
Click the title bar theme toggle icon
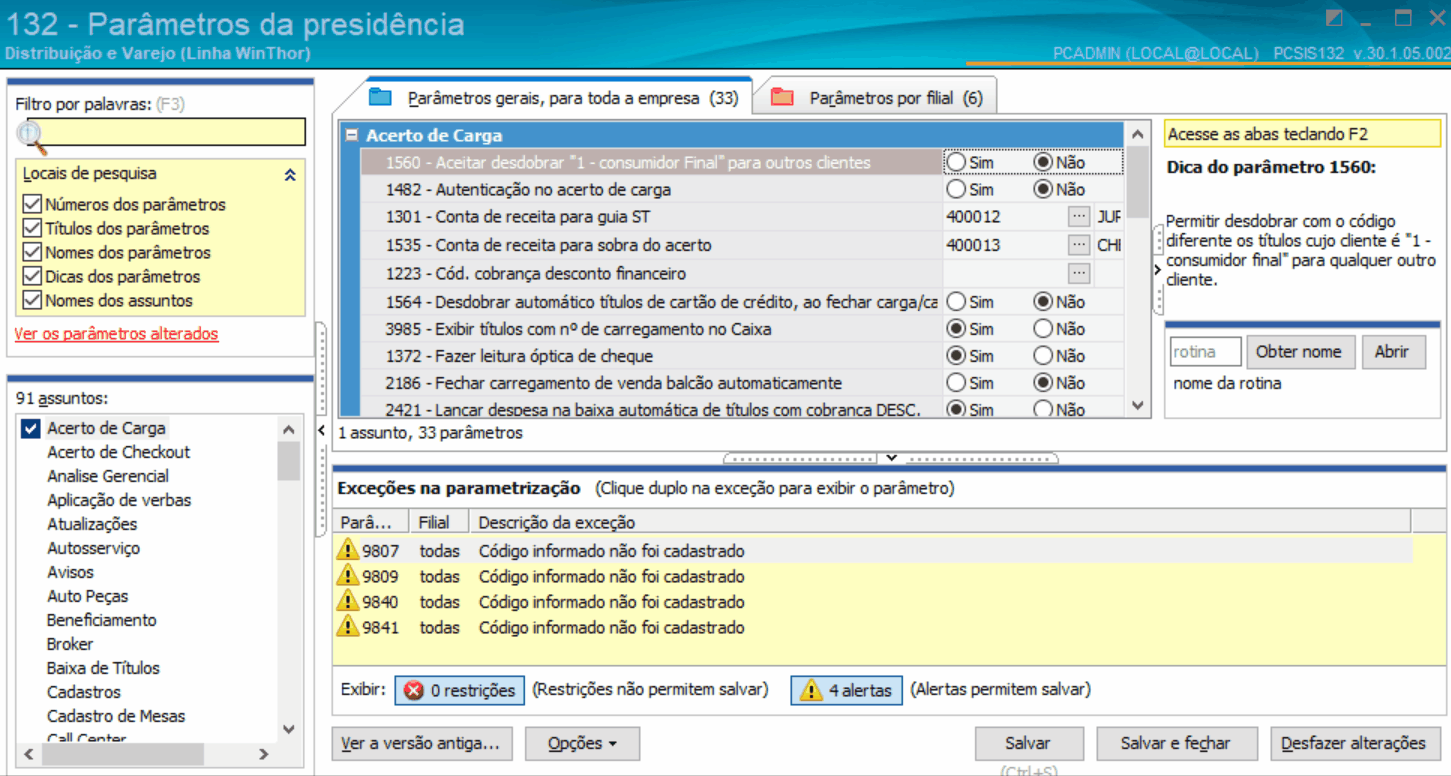coord(1334,18)
